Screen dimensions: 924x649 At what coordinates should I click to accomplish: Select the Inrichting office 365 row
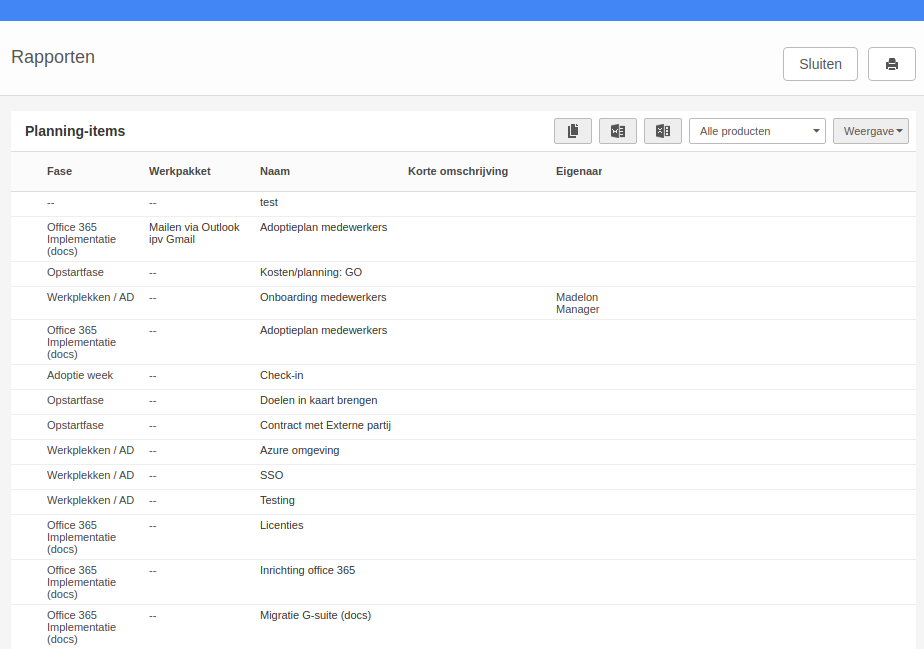click(x=463, y=582)
